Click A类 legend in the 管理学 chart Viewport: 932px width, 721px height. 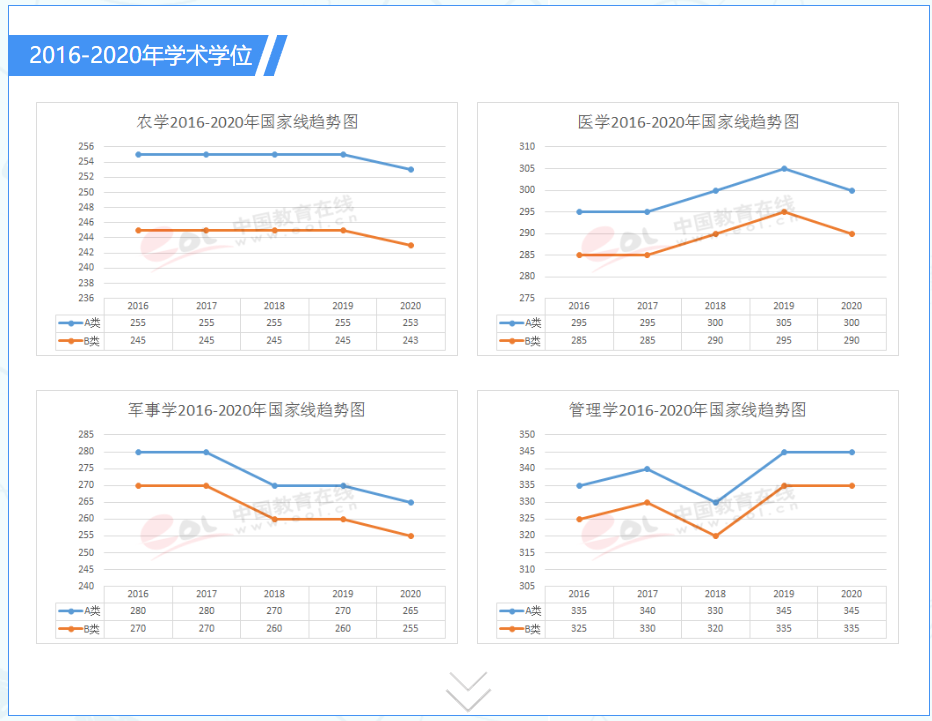tap(521, 611)
